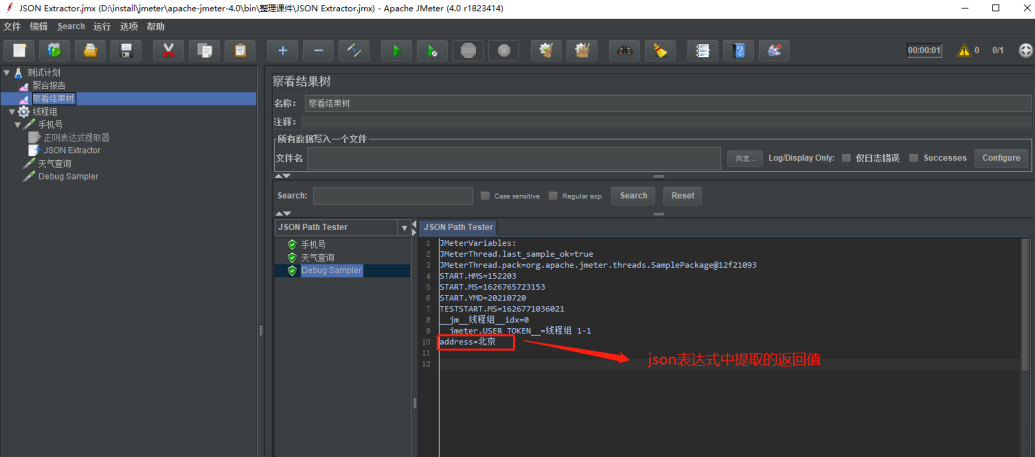1035x457 pixels.
Task: Paste element using clipboard icon
Action: pos(240,50)
